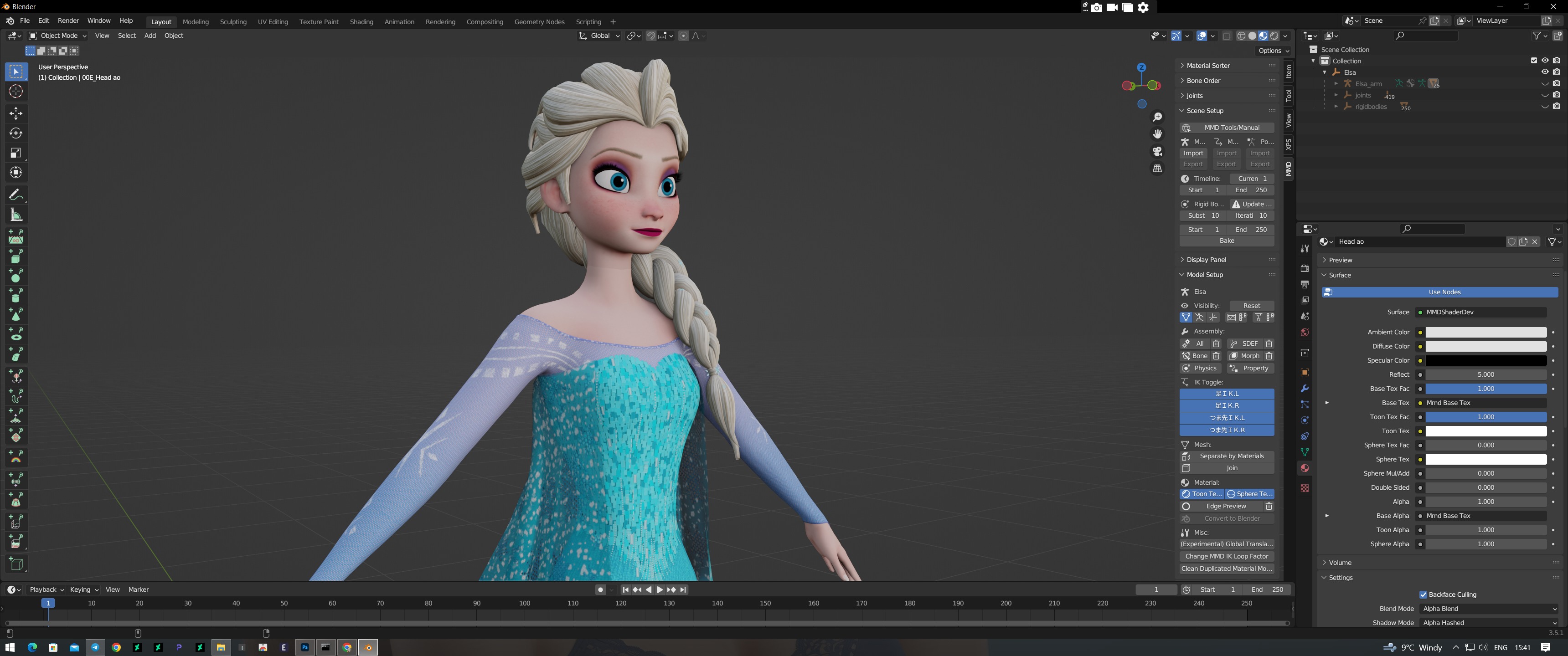Open the Add menu in viewport header
Image resolution: width=1568 pixels, height=656 pixels.
coord(150,36)
